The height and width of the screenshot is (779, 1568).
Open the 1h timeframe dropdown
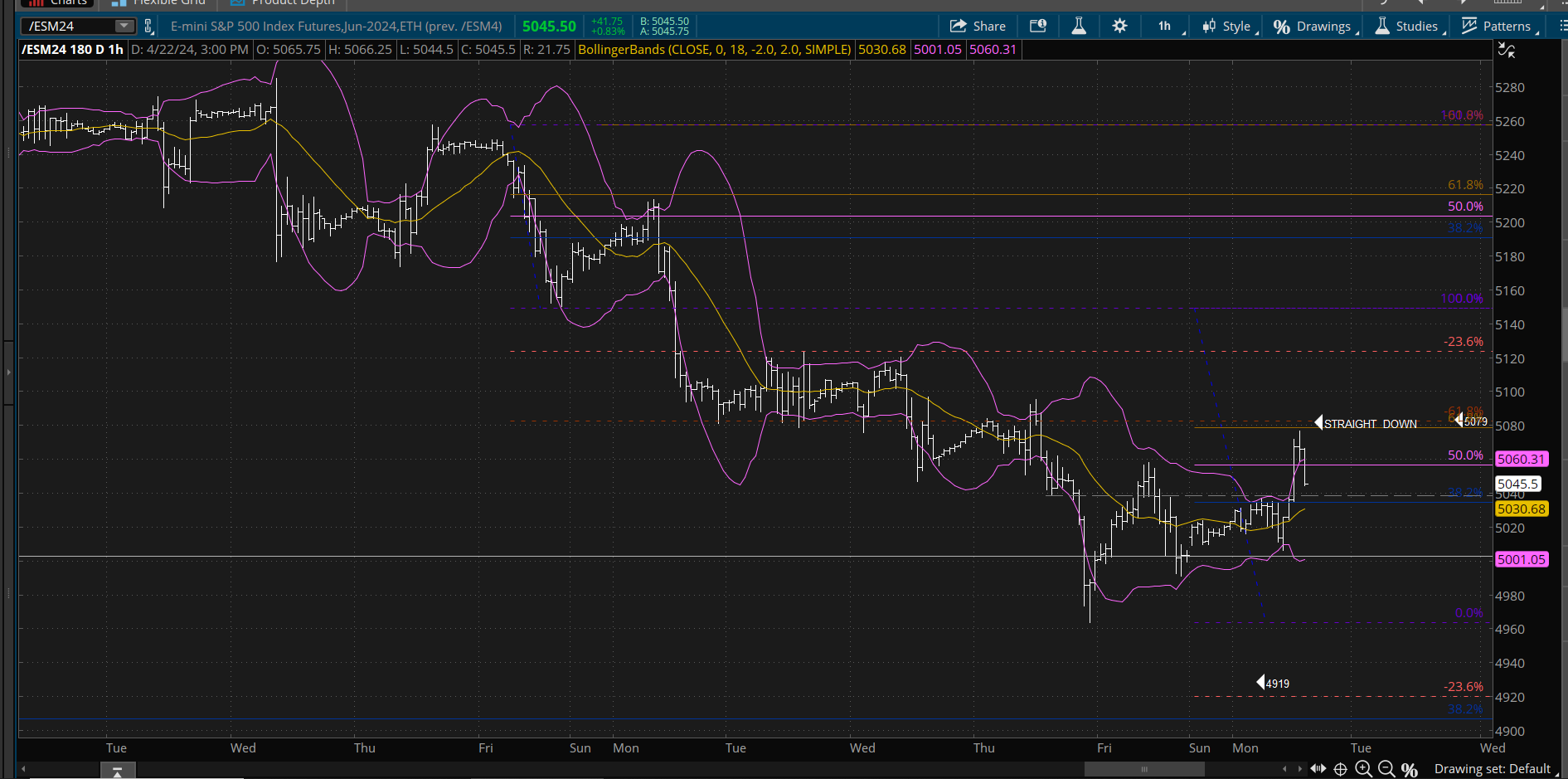(1164, 26)
